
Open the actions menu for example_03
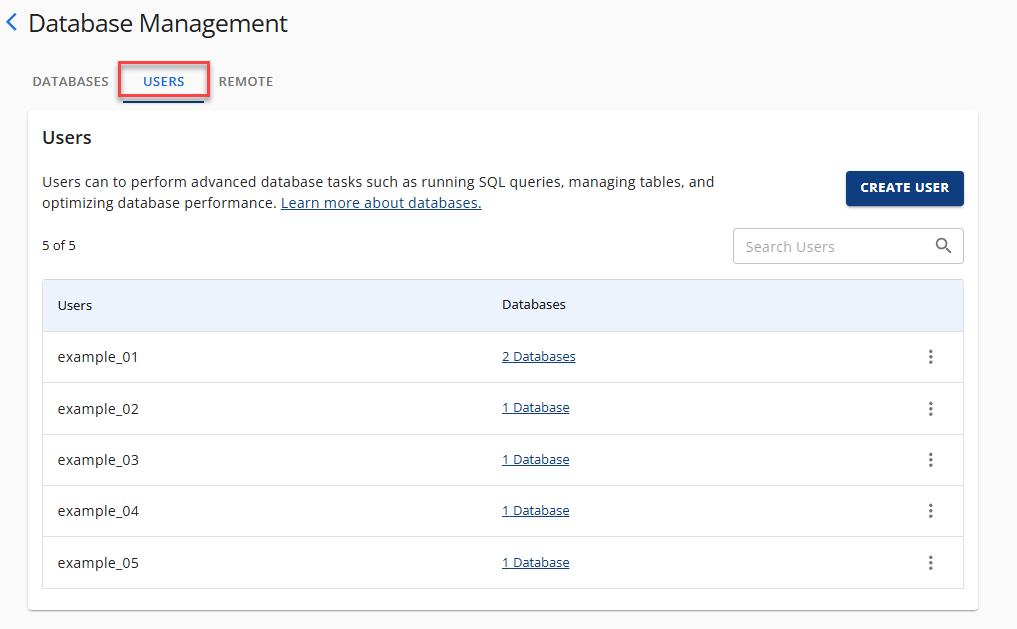coord(931,459)
